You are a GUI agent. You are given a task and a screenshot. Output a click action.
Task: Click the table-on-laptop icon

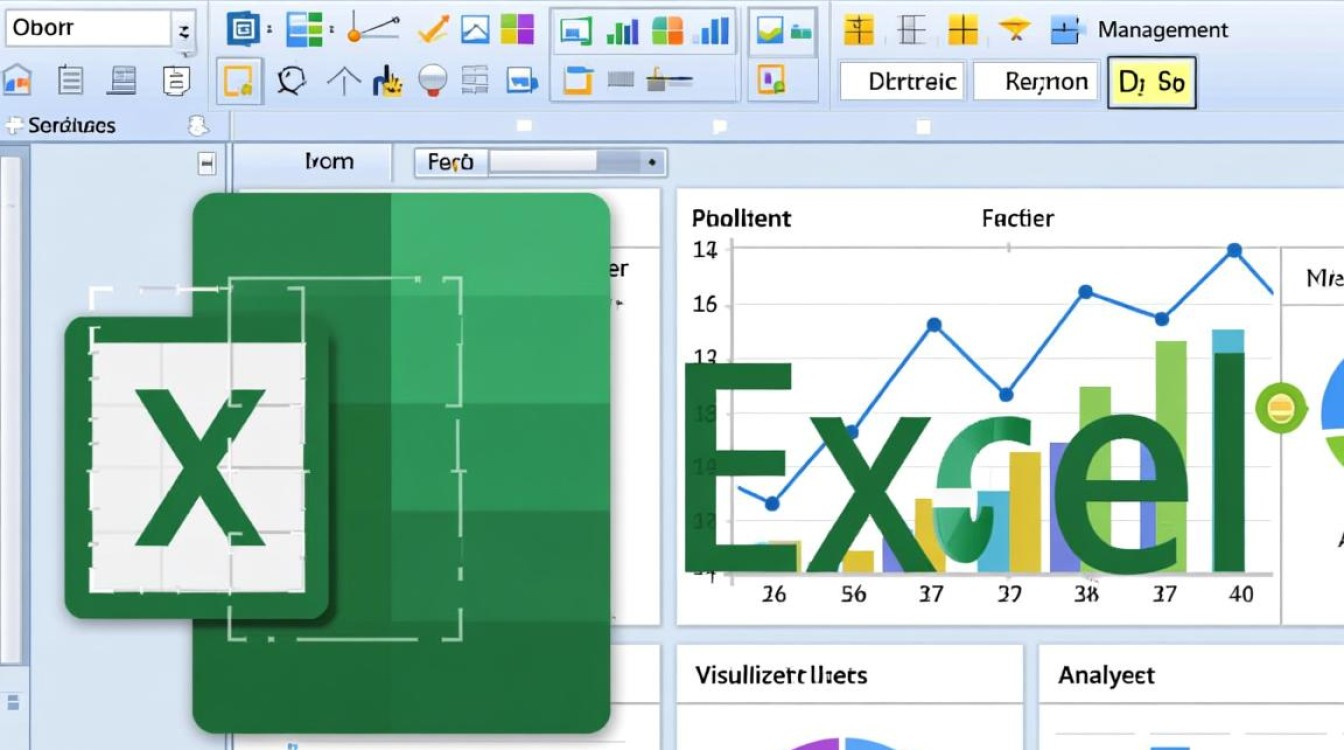pyautogui.click(x=122, y=79)
